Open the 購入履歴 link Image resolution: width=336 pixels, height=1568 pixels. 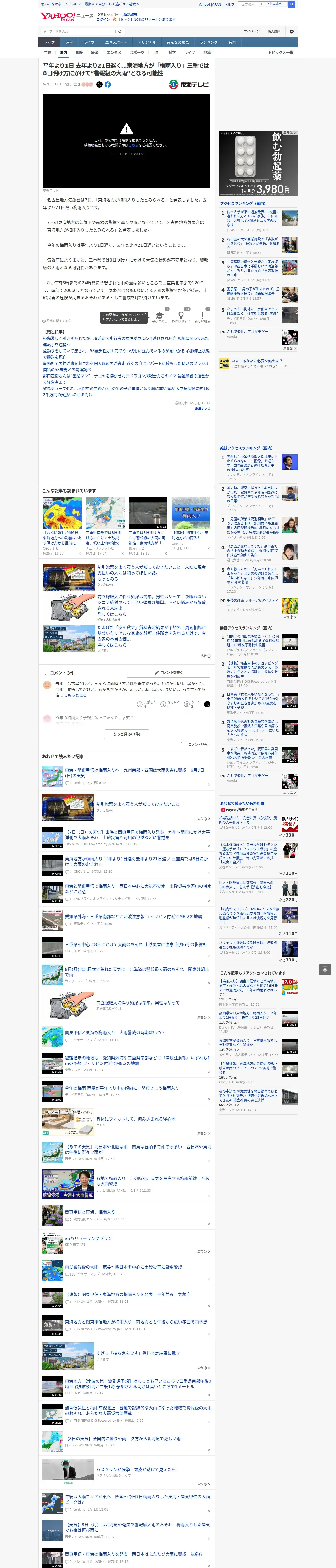274,32
